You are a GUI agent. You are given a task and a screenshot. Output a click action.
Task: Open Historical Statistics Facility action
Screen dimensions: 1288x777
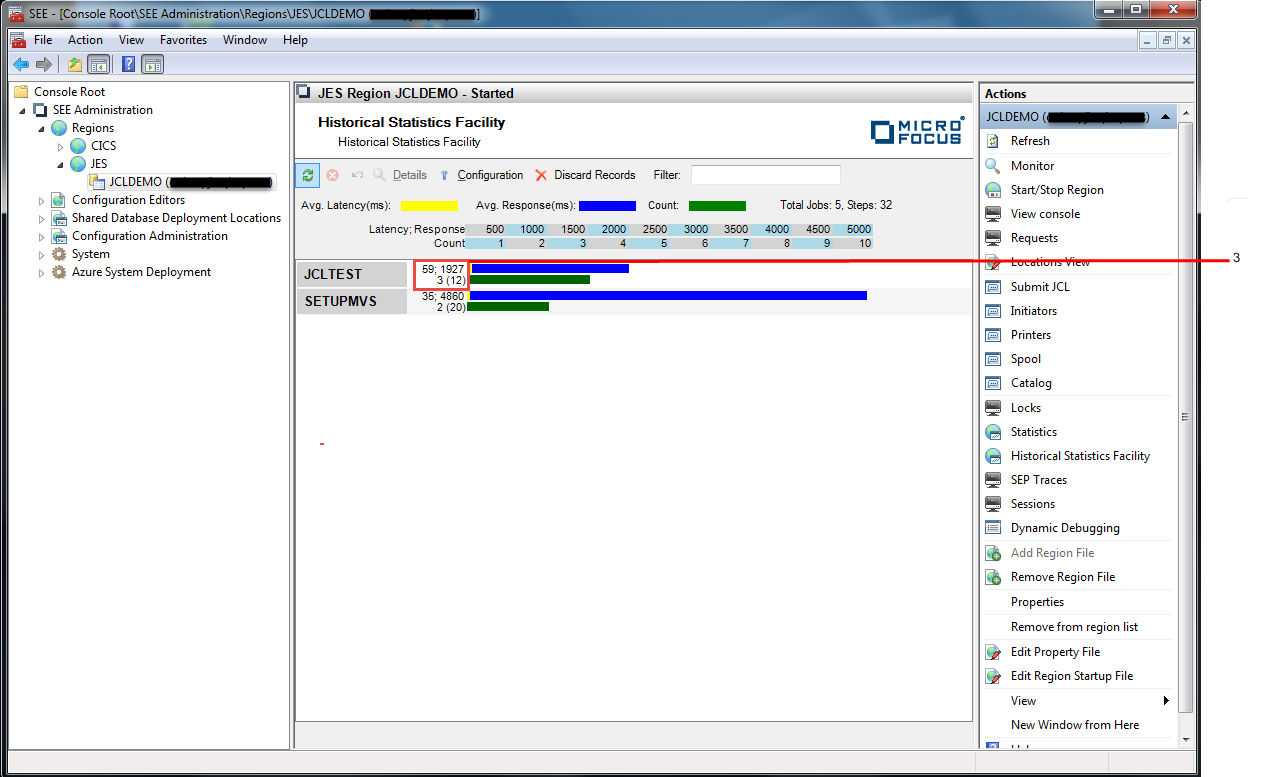point(1080,456)
